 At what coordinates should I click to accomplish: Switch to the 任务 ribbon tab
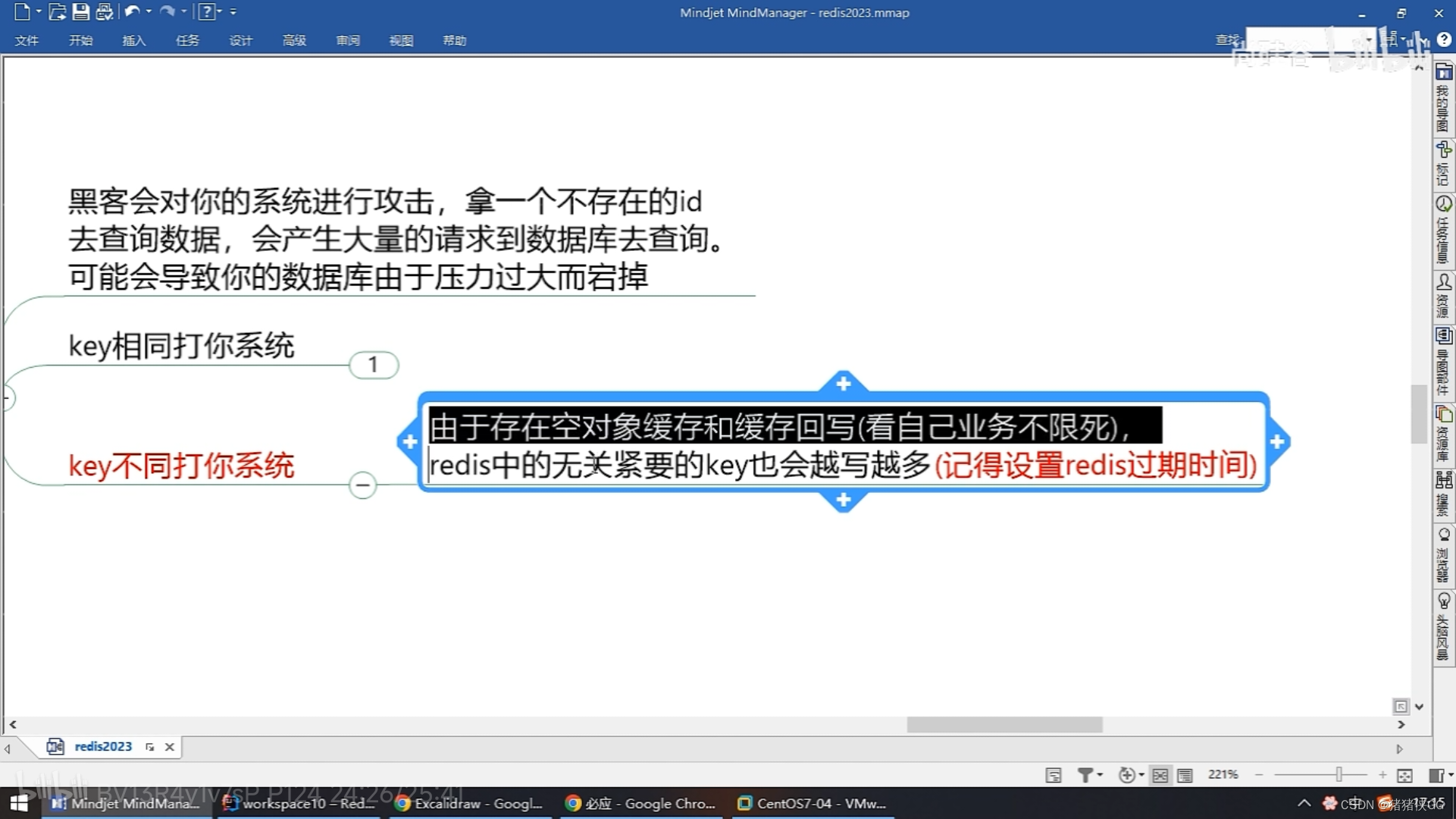pyautogui.click(x=187, y=40)
